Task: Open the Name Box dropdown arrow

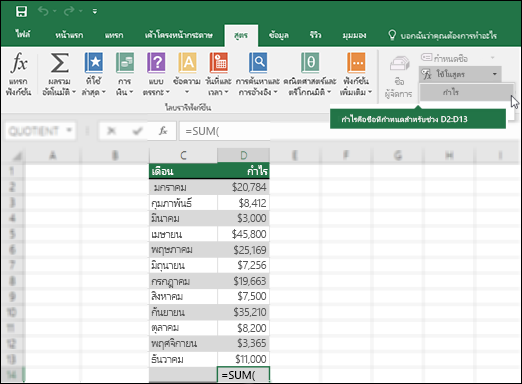Action: 69,130
